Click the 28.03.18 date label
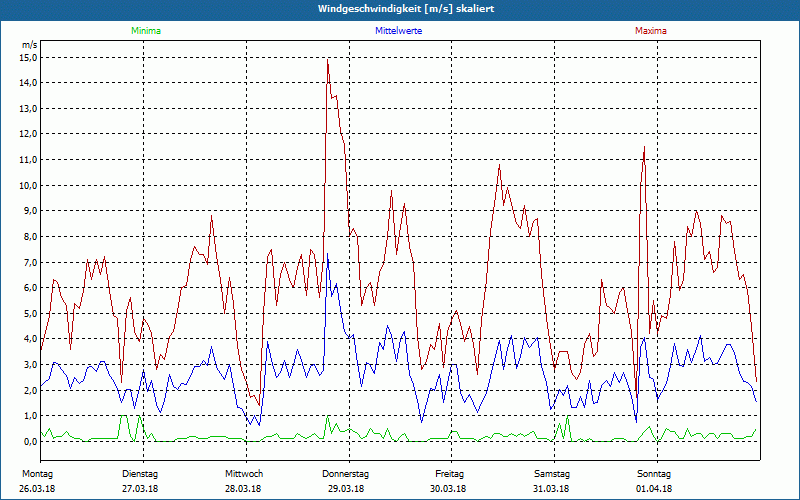This screenshot has width=800, height=500. 243,489
